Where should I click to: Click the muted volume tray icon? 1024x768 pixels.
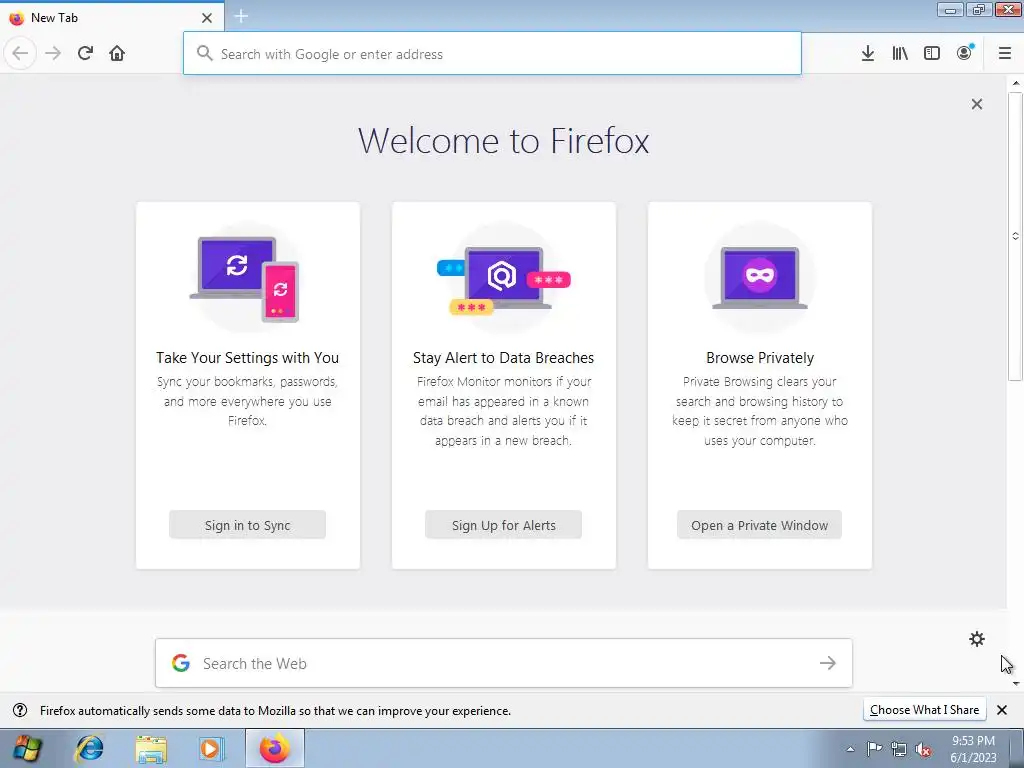[x=923, y=749]
